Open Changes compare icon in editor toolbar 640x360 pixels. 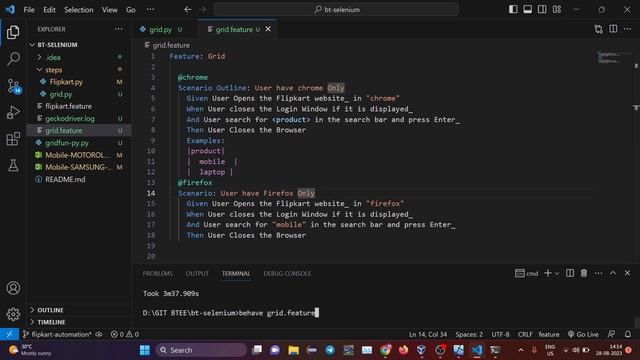point(598,29)
